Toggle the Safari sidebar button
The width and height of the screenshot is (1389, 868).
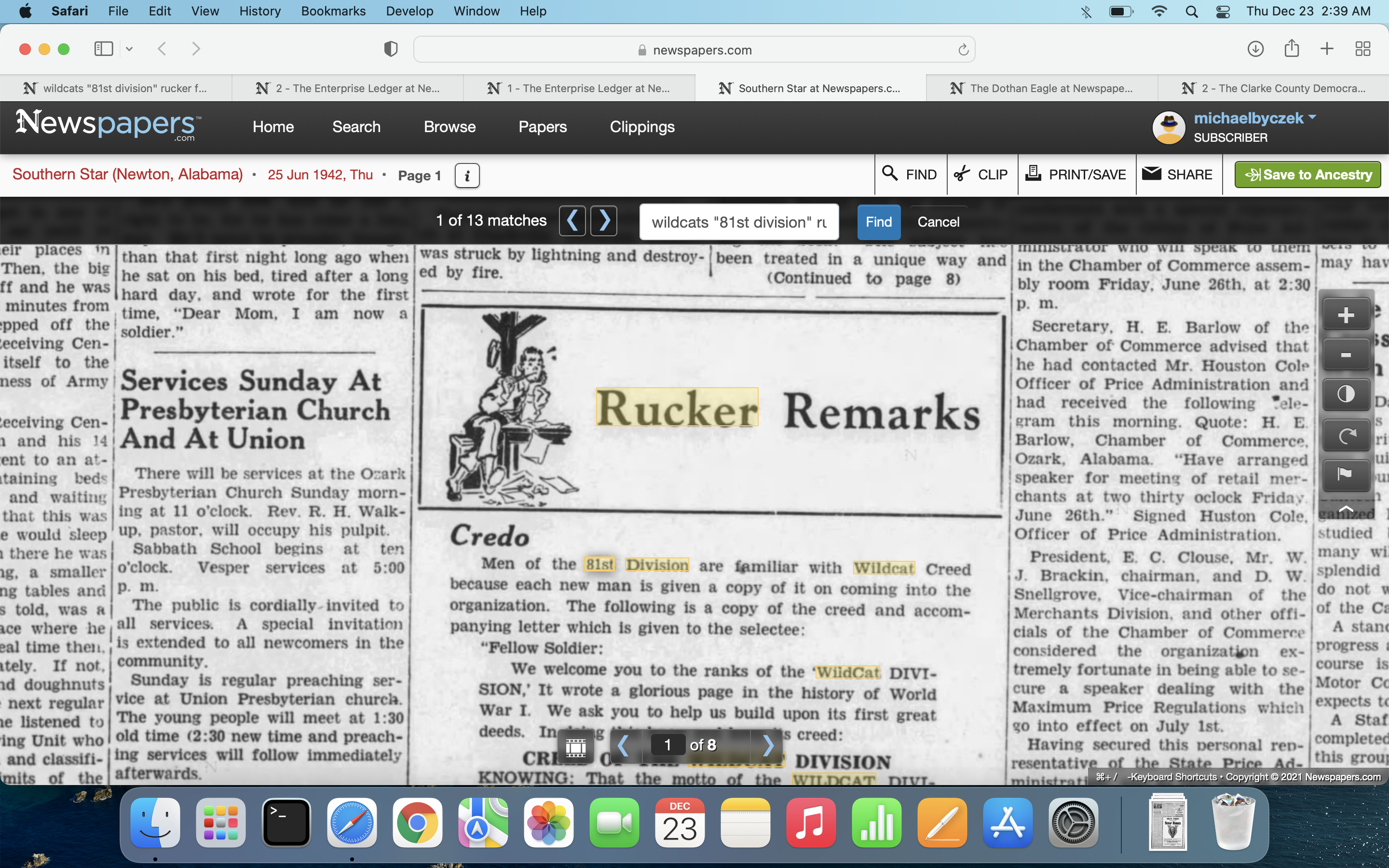tap(103, 49)
